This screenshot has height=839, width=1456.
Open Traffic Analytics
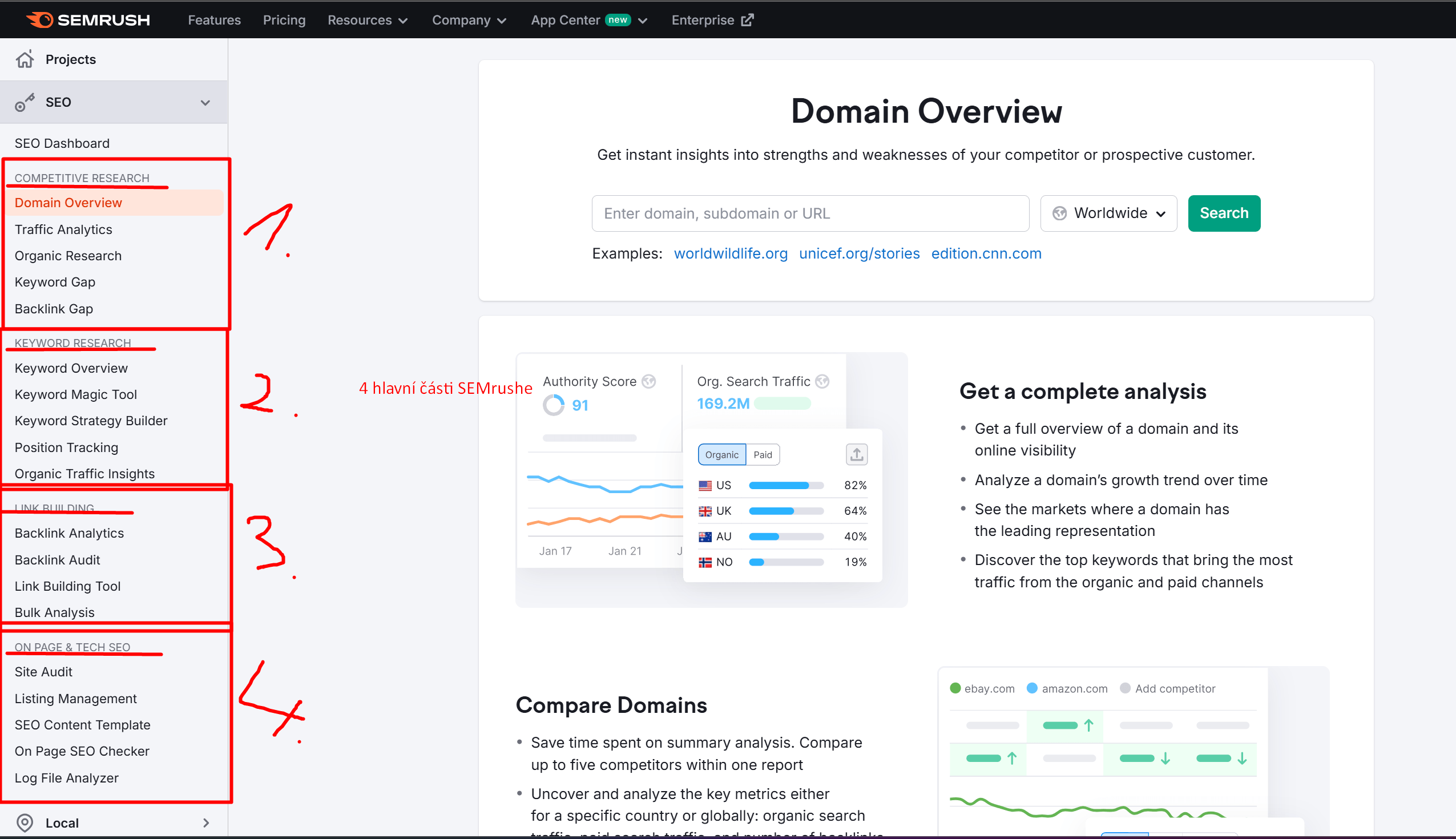(63, 229)
